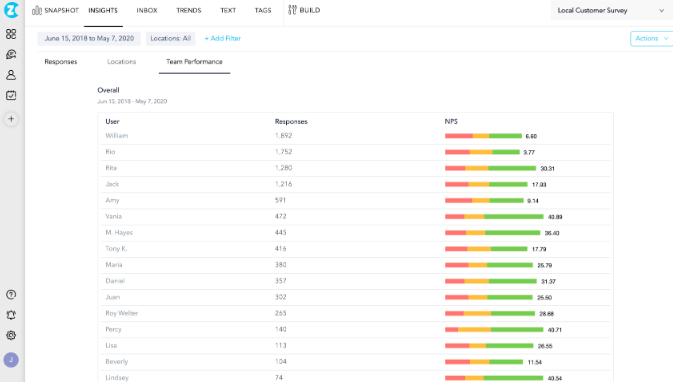This screenshot has height=382, width=673.
Task: Click William's NPS score bar
Action: pos(483,136)
